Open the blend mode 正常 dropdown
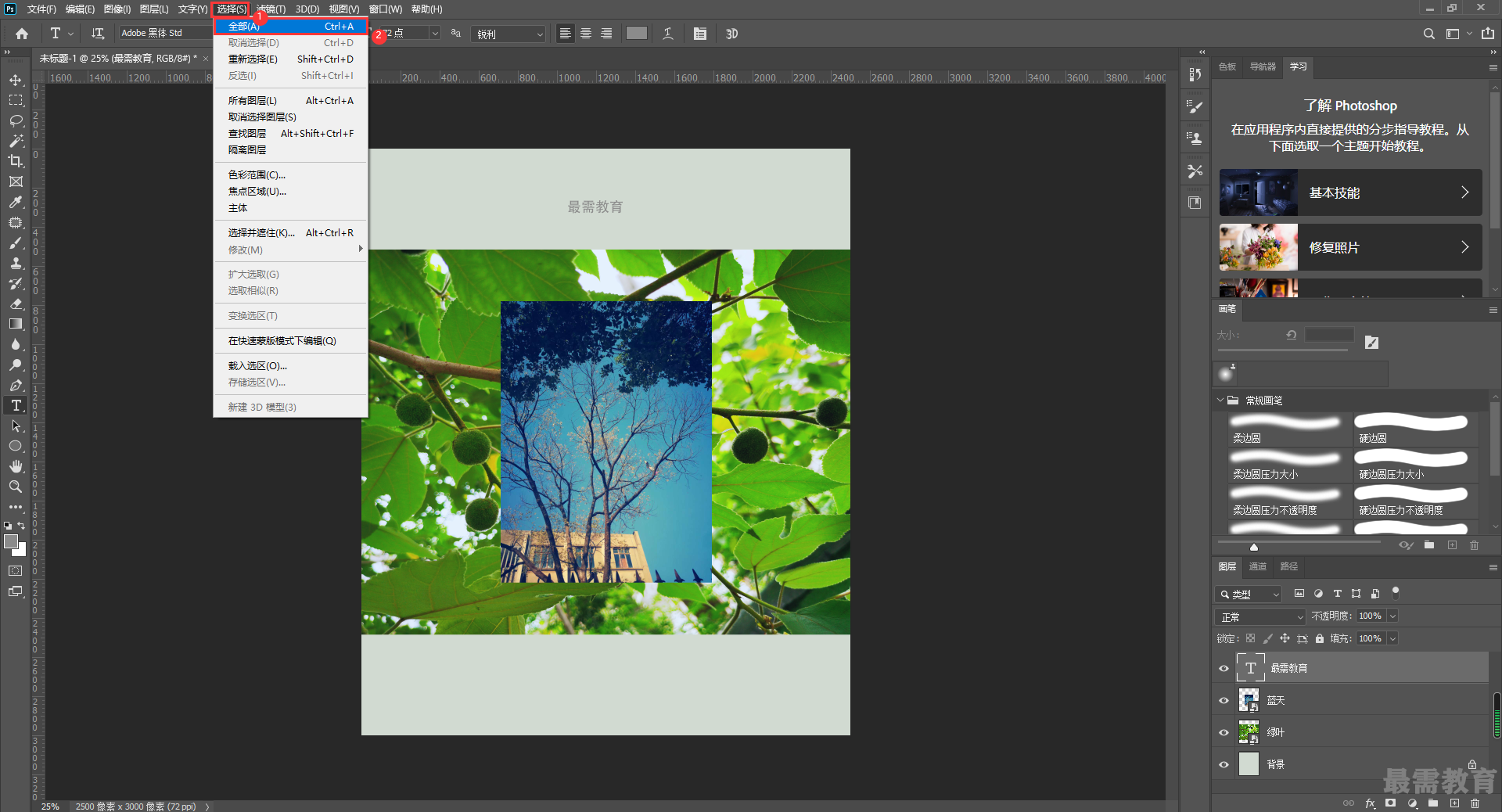Screen dimensions: 1502x812 [x=1260, y=616]
